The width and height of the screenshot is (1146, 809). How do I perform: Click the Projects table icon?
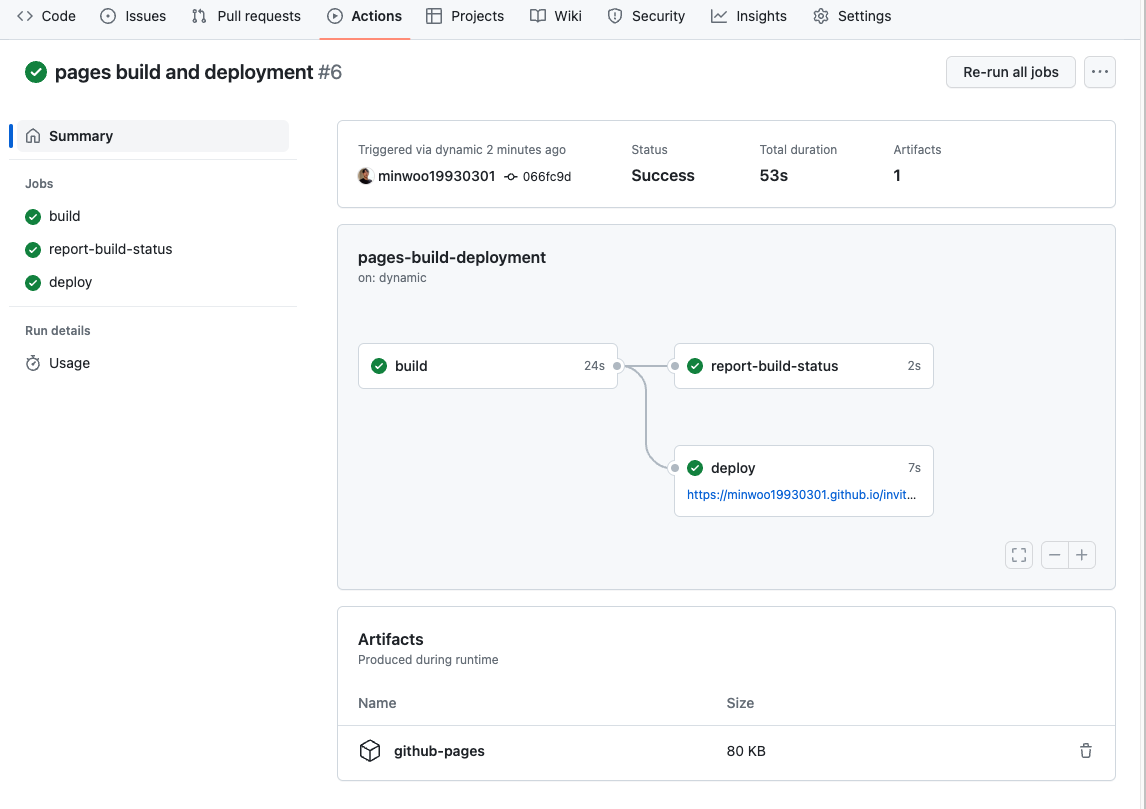click(434, 16)
